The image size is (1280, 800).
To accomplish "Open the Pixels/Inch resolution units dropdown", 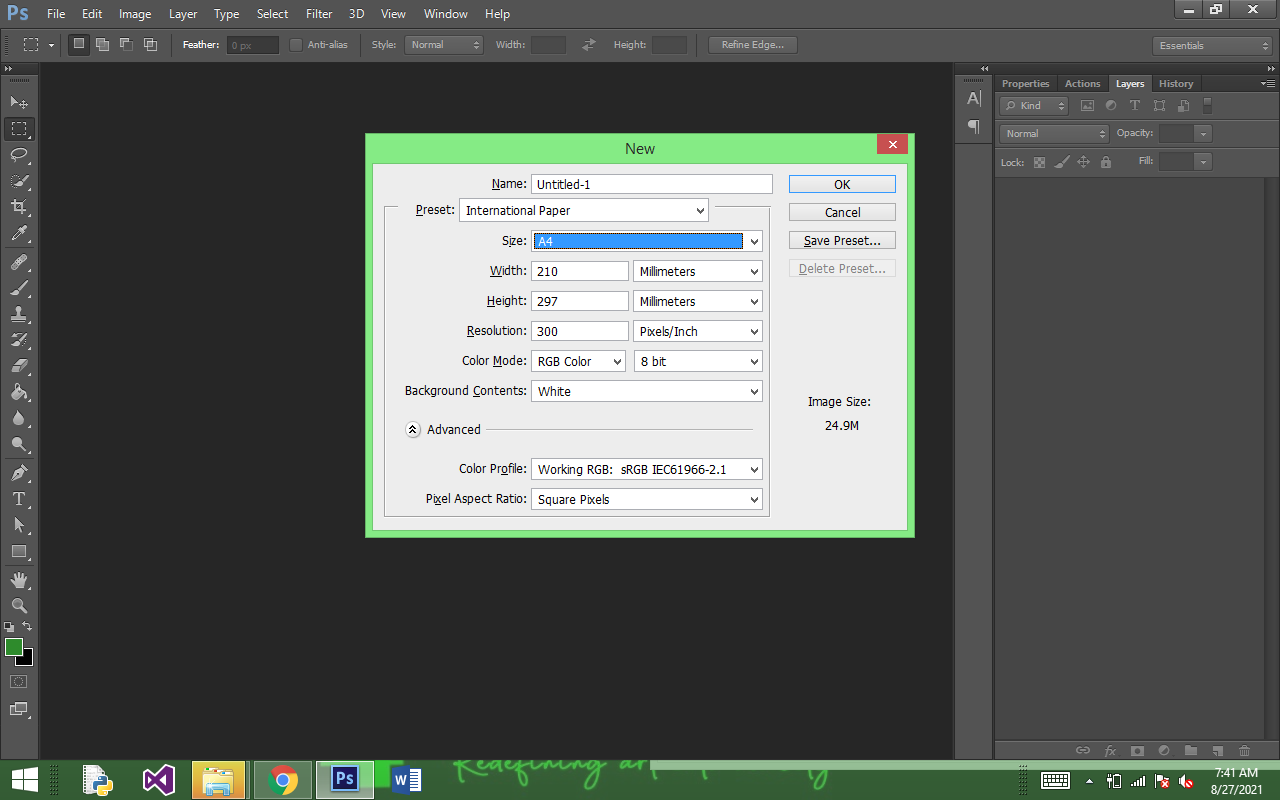I will (698, 331).
